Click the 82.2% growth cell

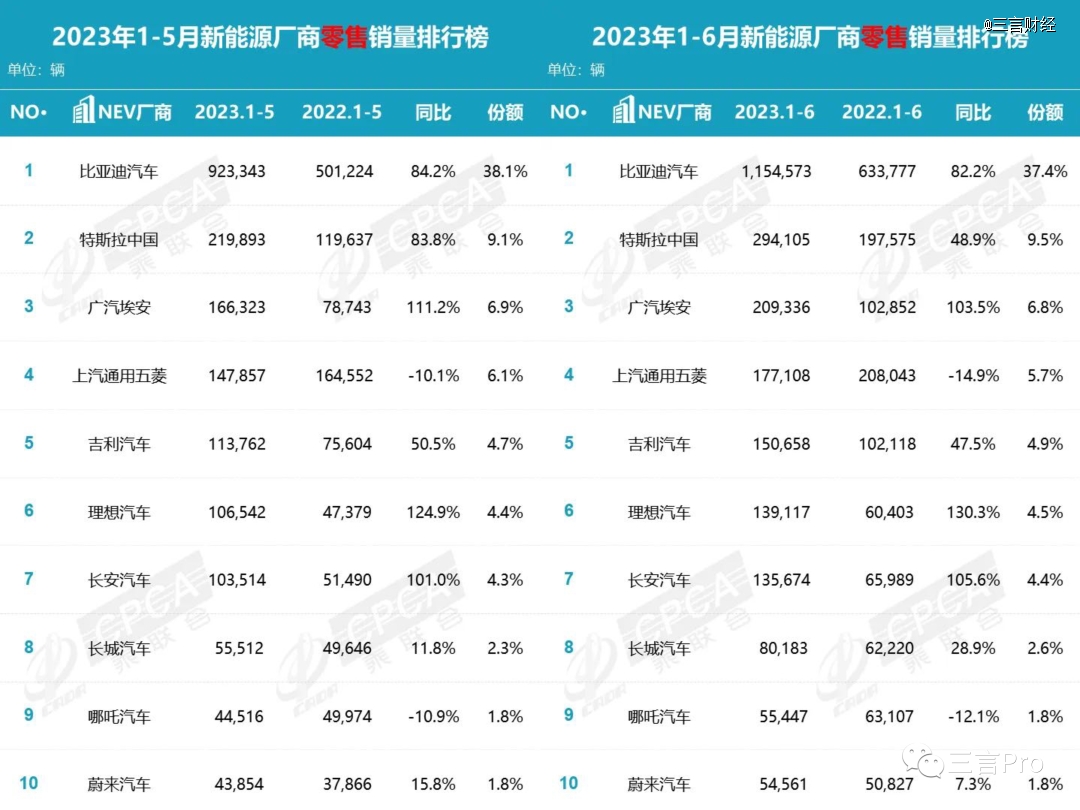coord(973,172)
